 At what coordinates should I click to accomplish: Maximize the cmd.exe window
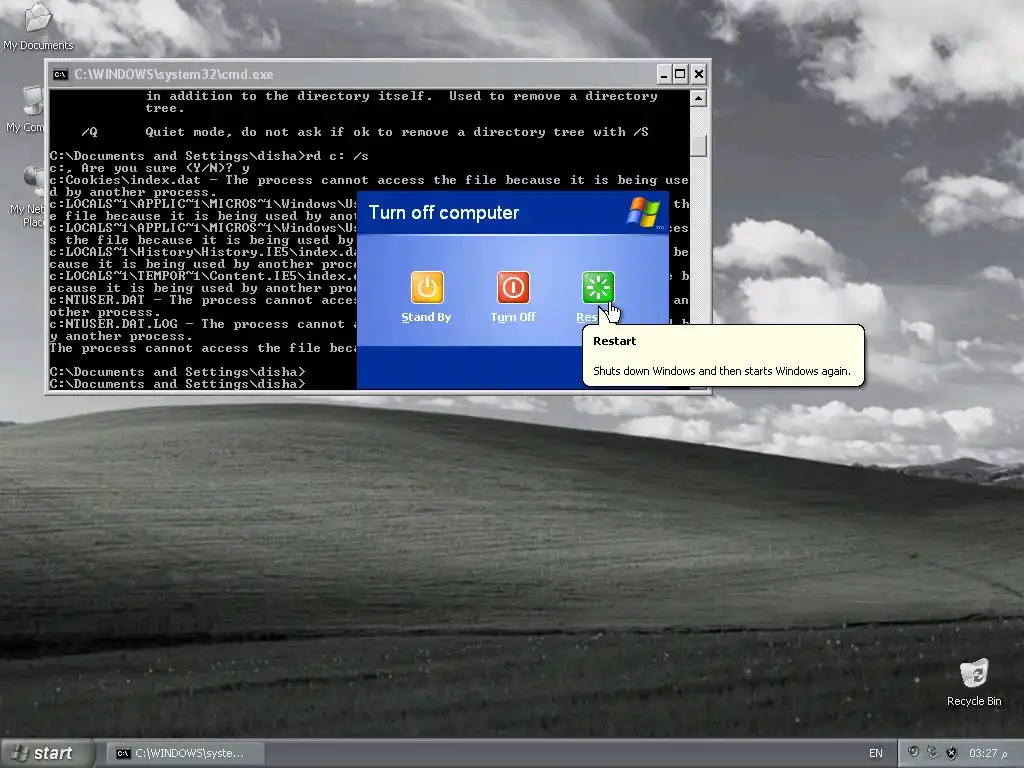pyautogui.click(x=680, y=74)
